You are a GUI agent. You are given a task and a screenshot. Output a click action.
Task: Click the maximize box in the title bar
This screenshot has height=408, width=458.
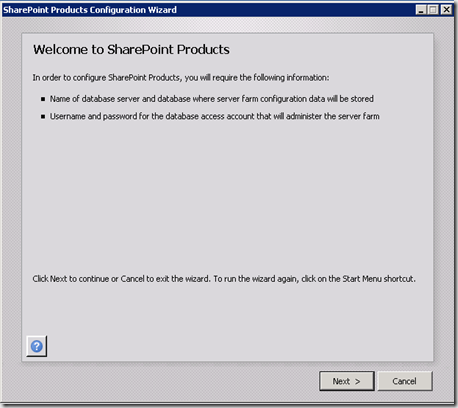pos(433,10)
